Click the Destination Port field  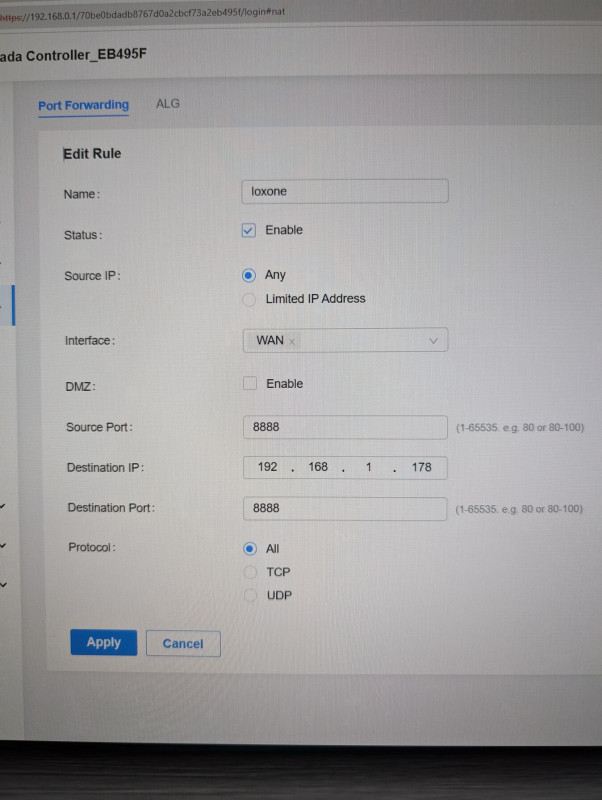point(345,509)
